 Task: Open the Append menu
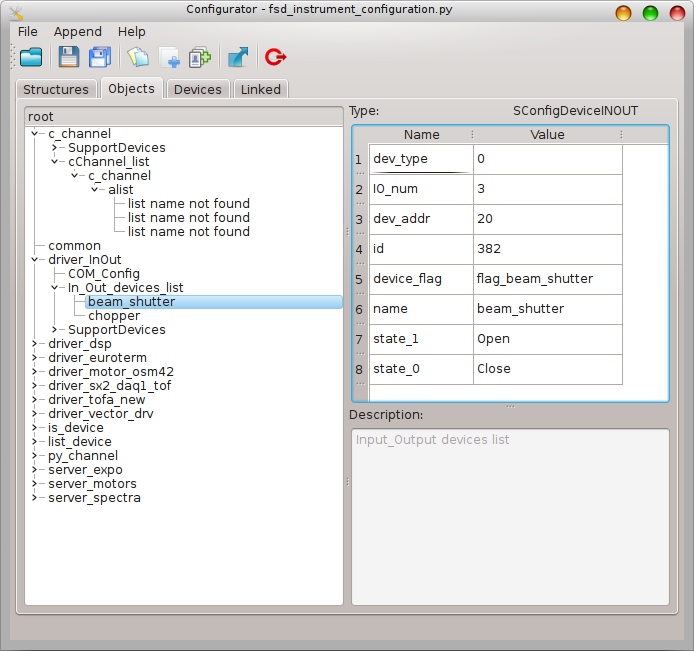click(77, 32)
